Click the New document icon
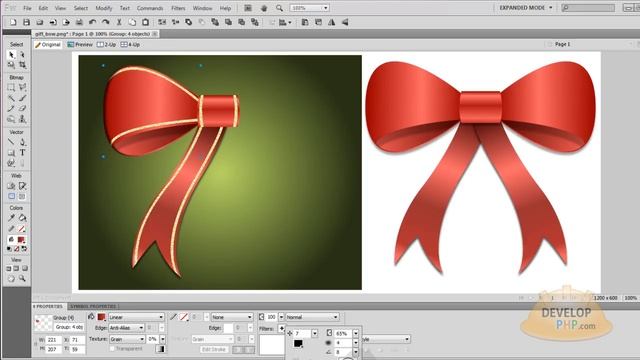This screenshot has height=360, width=640. 13,22
